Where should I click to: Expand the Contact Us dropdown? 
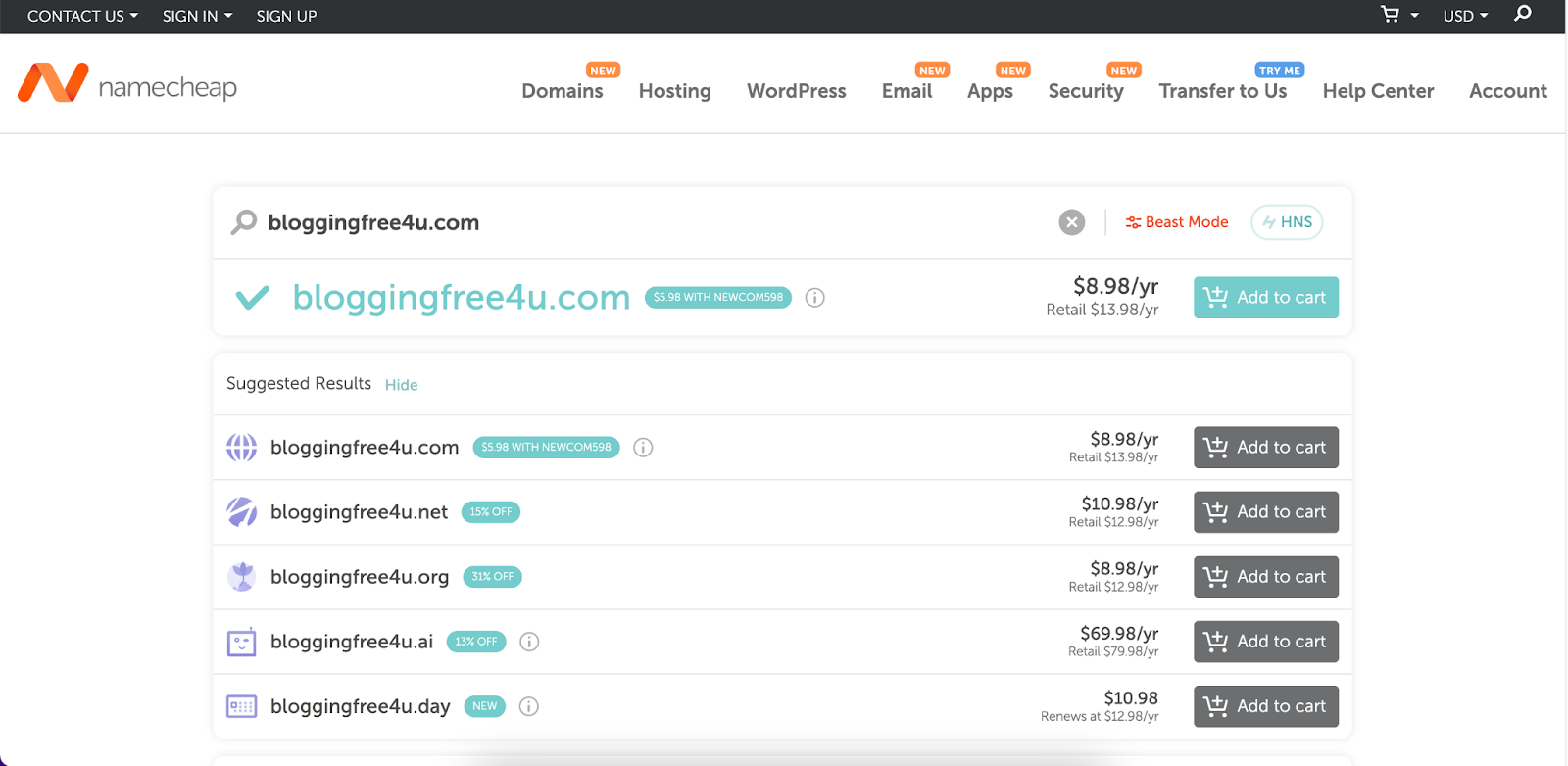(x=82, y=16)
